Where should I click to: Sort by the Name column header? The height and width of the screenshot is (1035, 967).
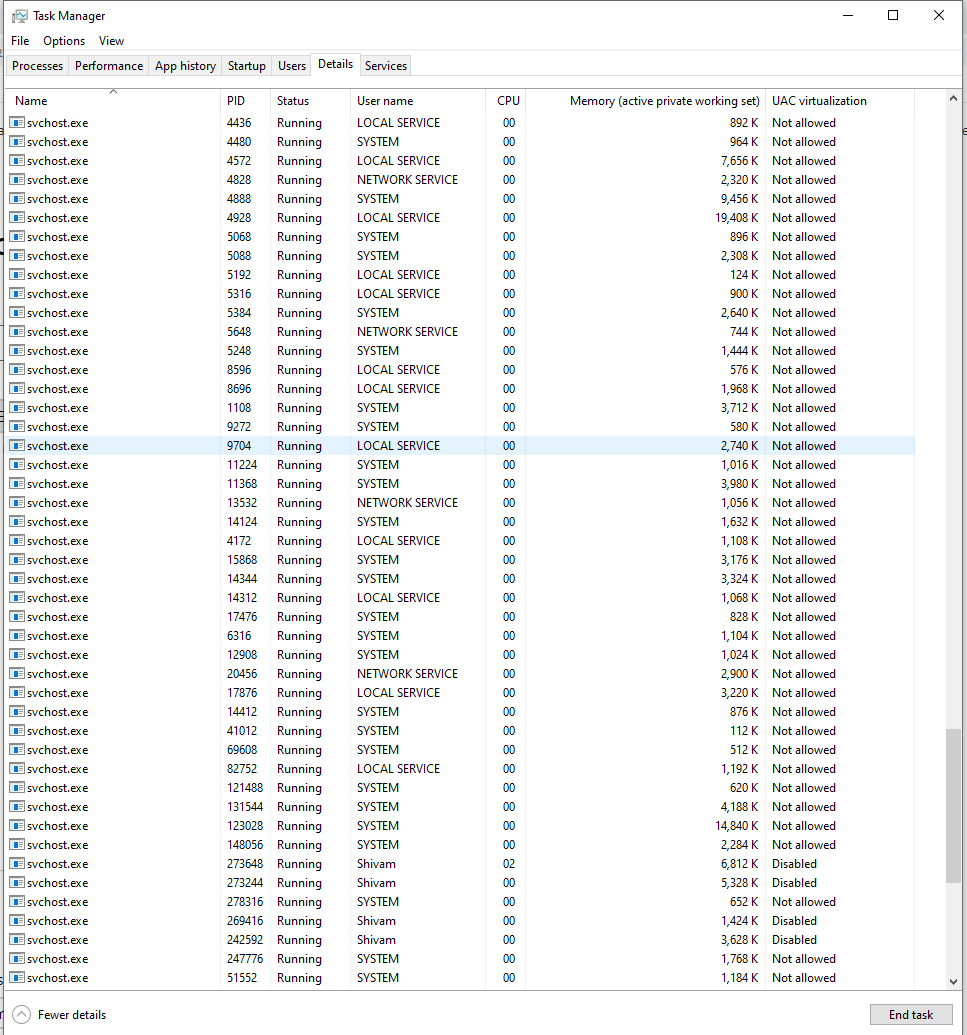pos(114,101)
